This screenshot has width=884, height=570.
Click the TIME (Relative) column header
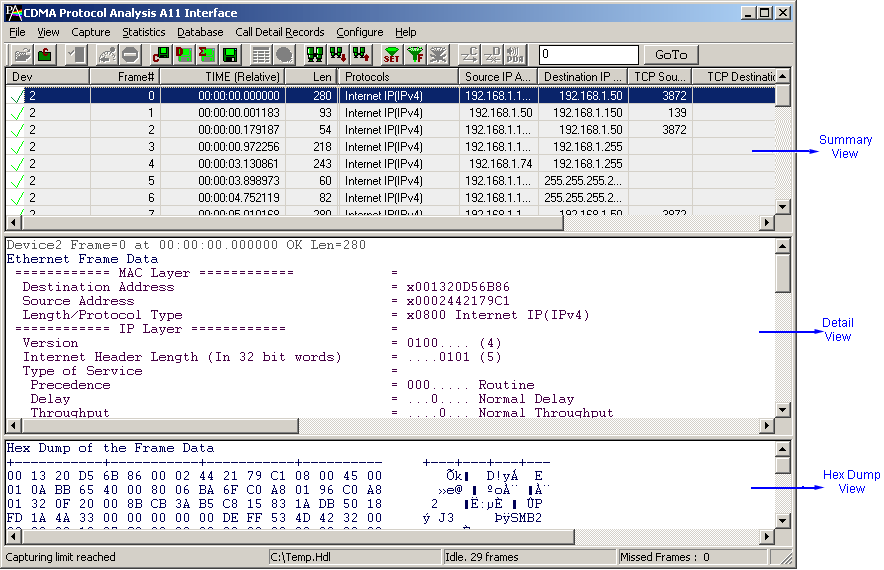pos(223,77)
